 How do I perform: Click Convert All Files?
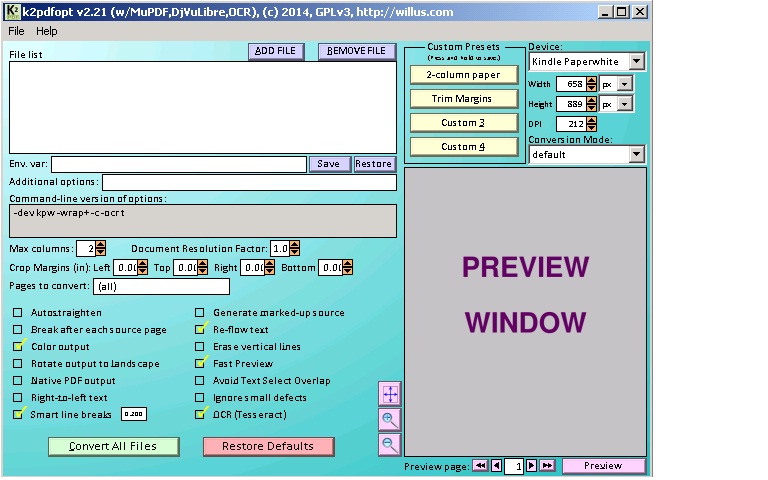click(x=114, y=447)
